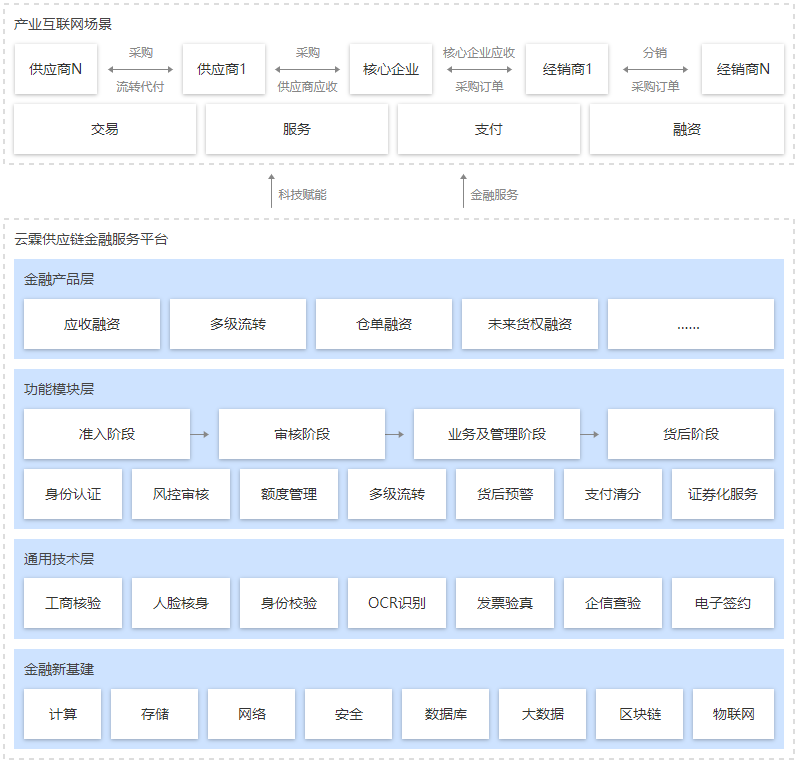Click 多级流转 in 金融产品层

[x=238, y=324]
